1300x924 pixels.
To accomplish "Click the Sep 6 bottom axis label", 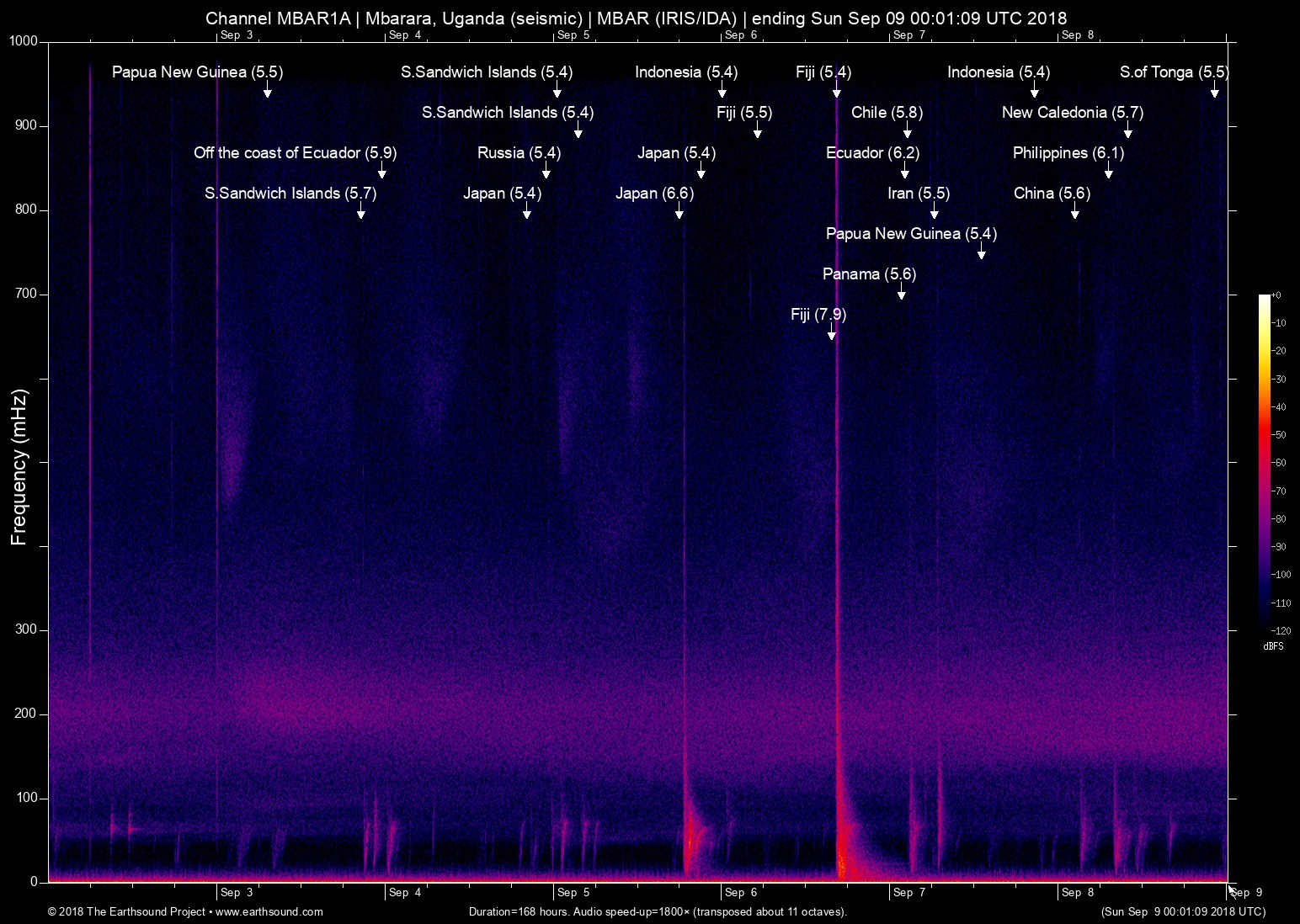I will [741, 892].
